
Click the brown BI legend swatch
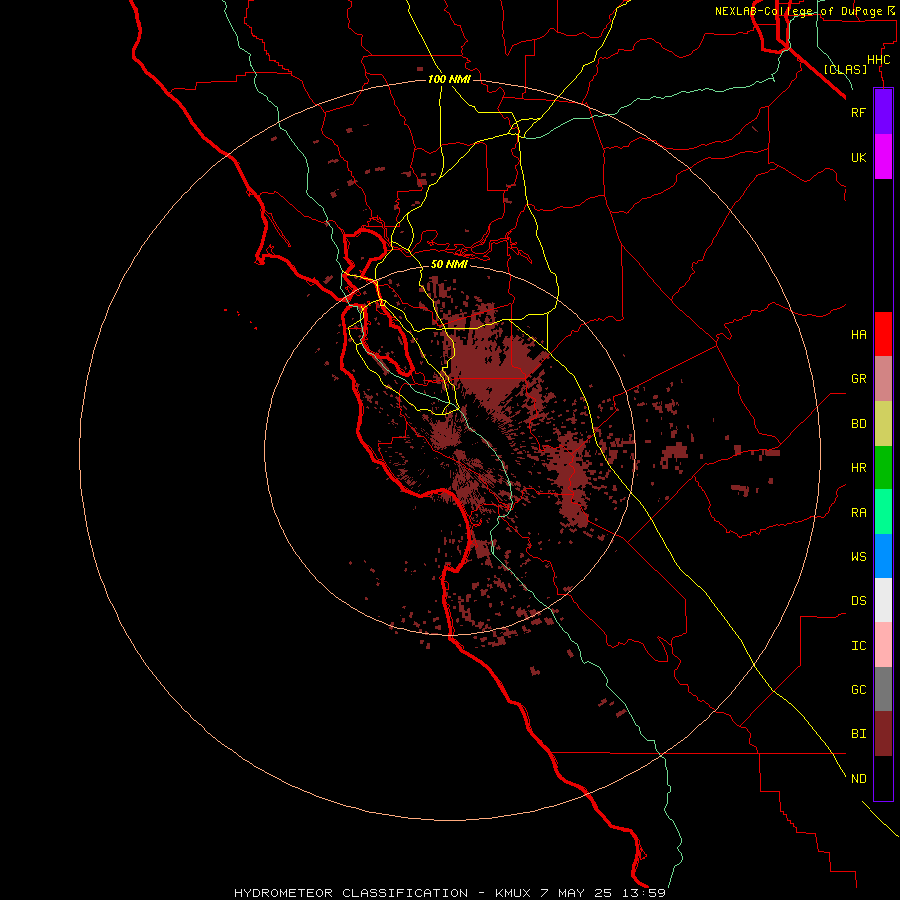coord(883,734)
